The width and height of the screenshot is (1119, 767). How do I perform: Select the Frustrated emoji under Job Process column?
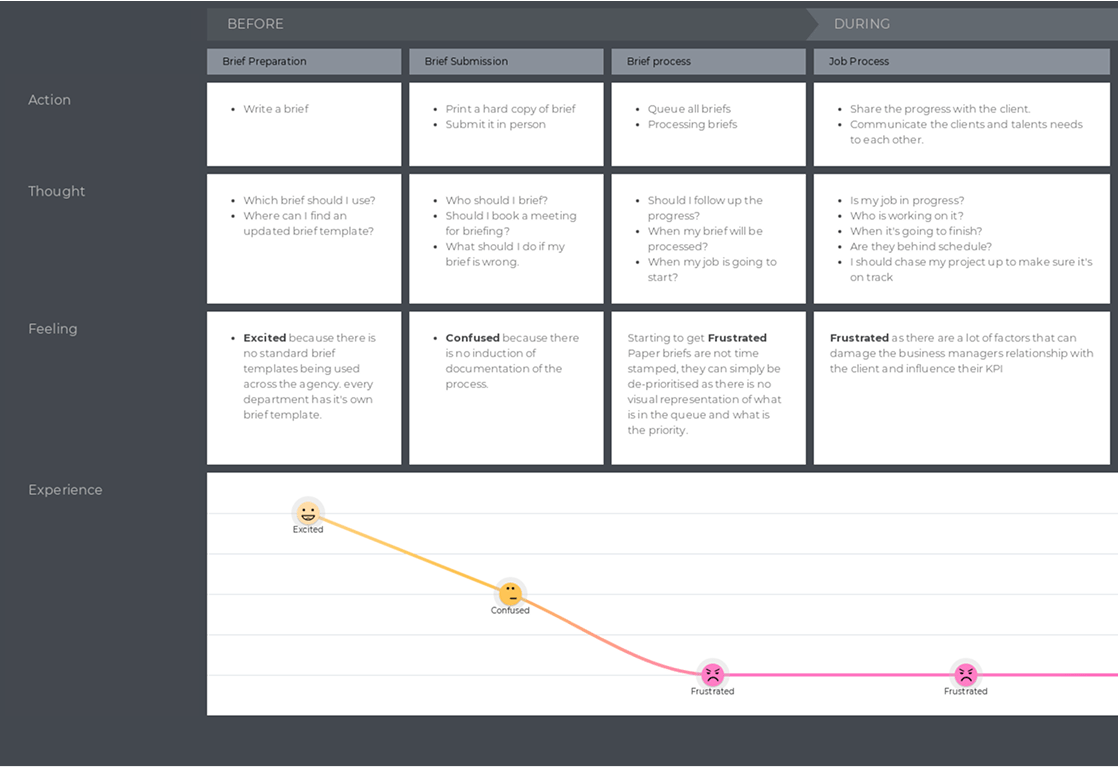pyautogui.click(x=965, y=675)
